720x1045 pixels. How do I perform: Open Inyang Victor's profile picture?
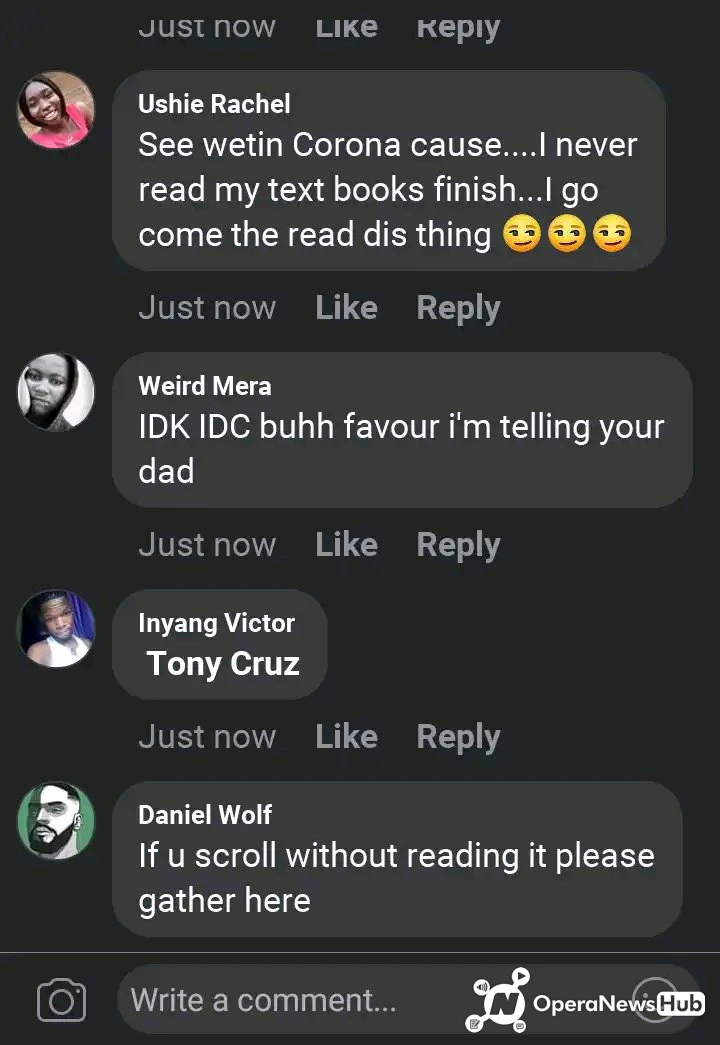(x=56, y=628)
